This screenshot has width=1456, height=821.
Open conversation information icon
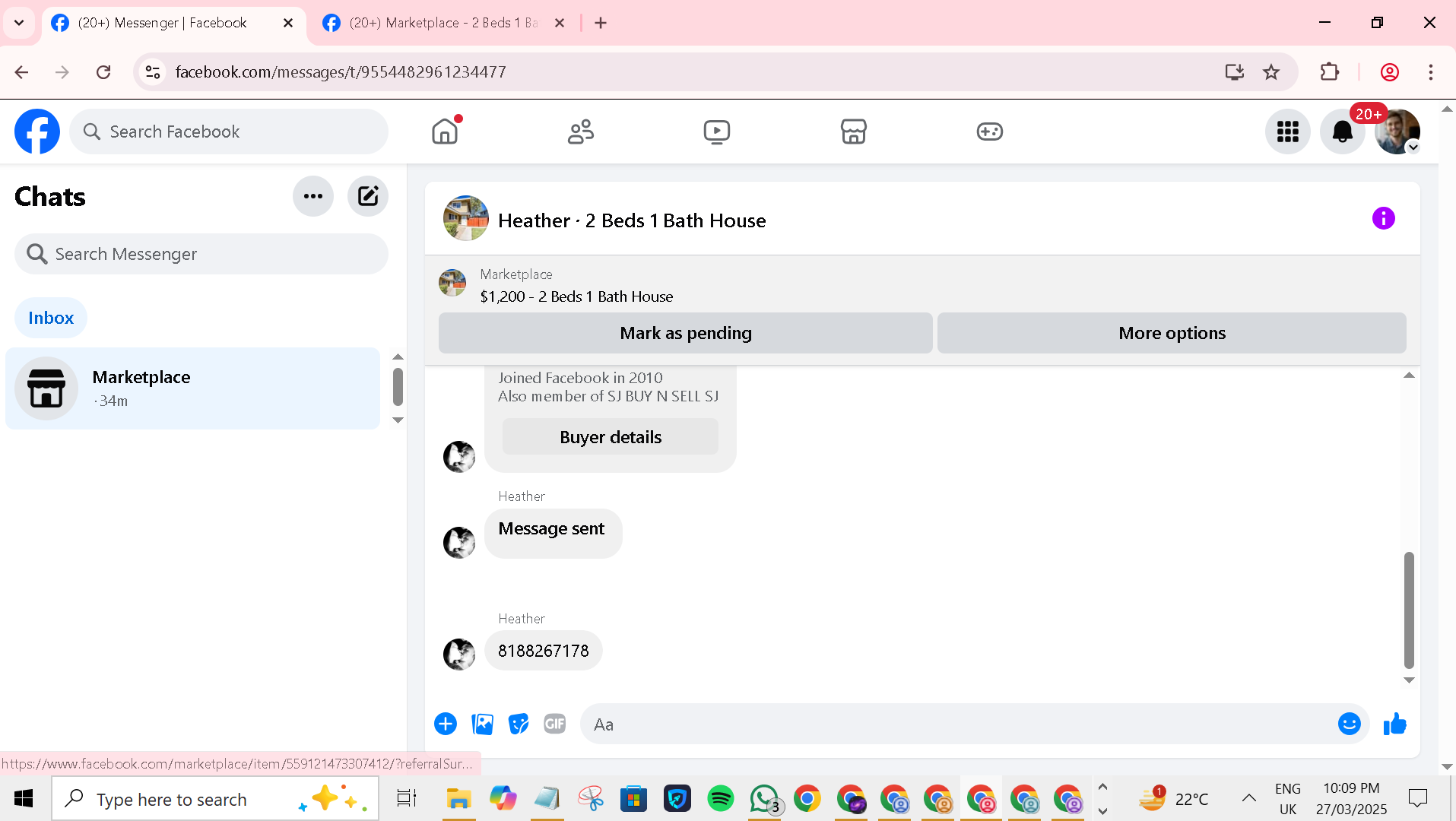point(1383,219)
